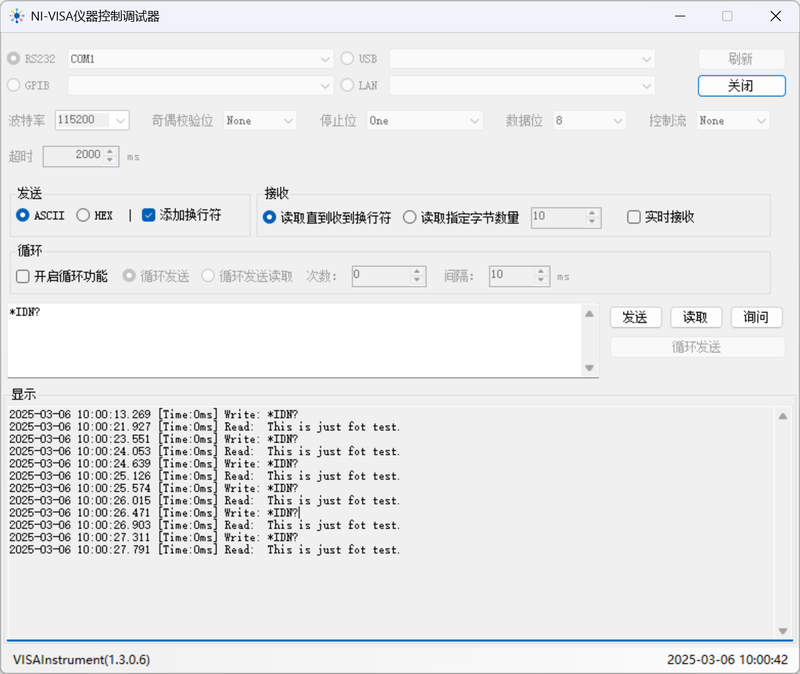Image resolution: width=800 pixels, height=674 pixels.
Task: Increase the 次数 loop count
Action: [x=417, y=271]
